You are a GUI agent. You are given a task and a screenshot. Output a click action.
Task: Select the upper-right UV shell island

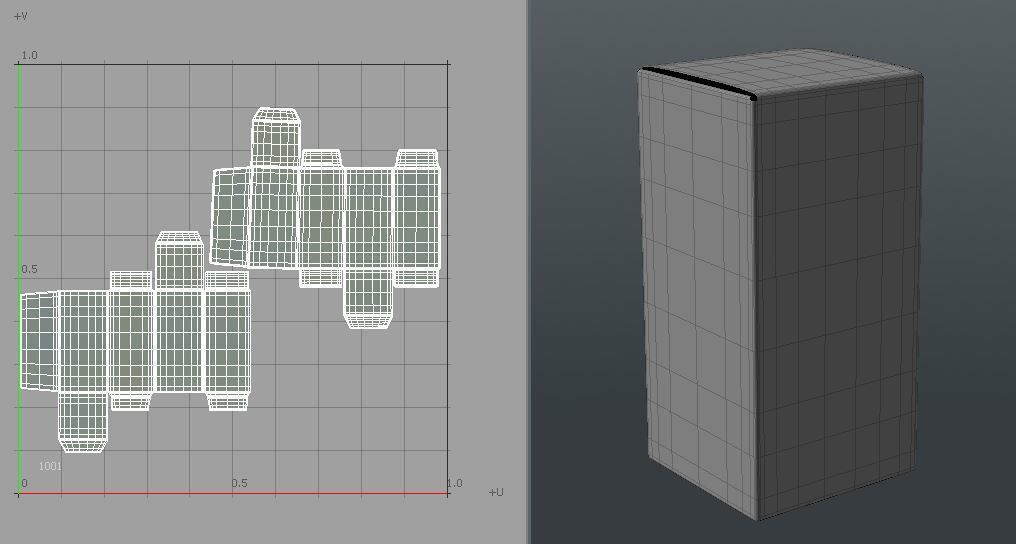(326, 218)
